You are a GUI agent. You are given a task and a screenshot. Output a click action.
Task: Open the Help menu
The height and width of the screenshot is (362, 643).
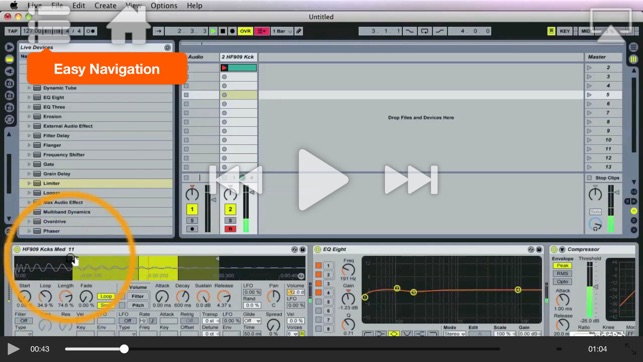[x=194, y=6]
